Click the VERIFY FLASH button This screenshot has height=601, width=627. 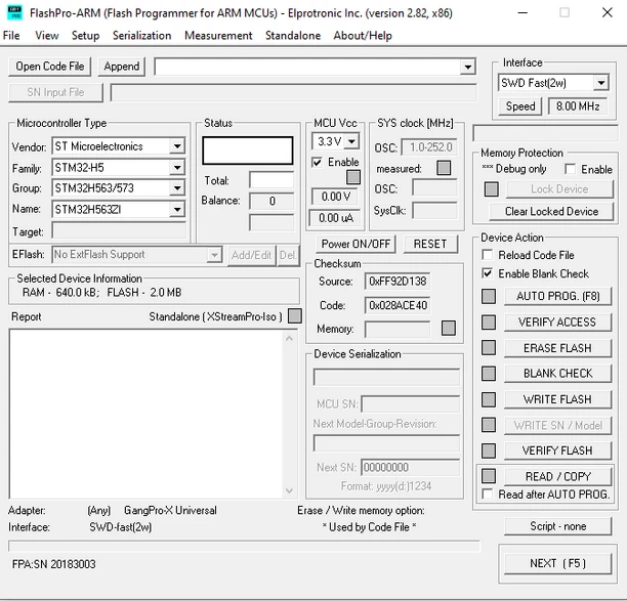(558, 451)
